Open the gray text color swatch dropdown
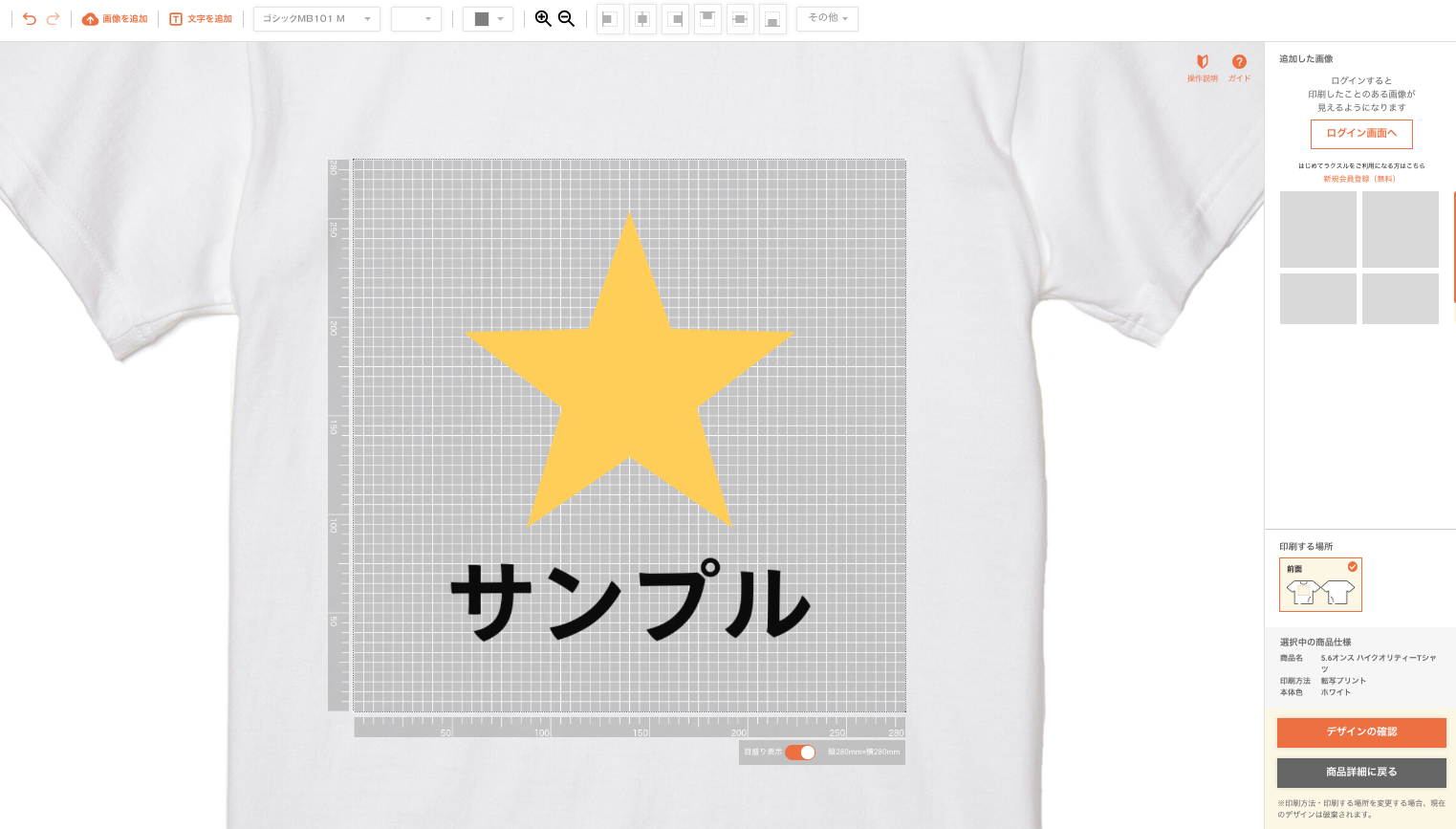This screenshot has width=1456, height=829. tap(488, 19)
